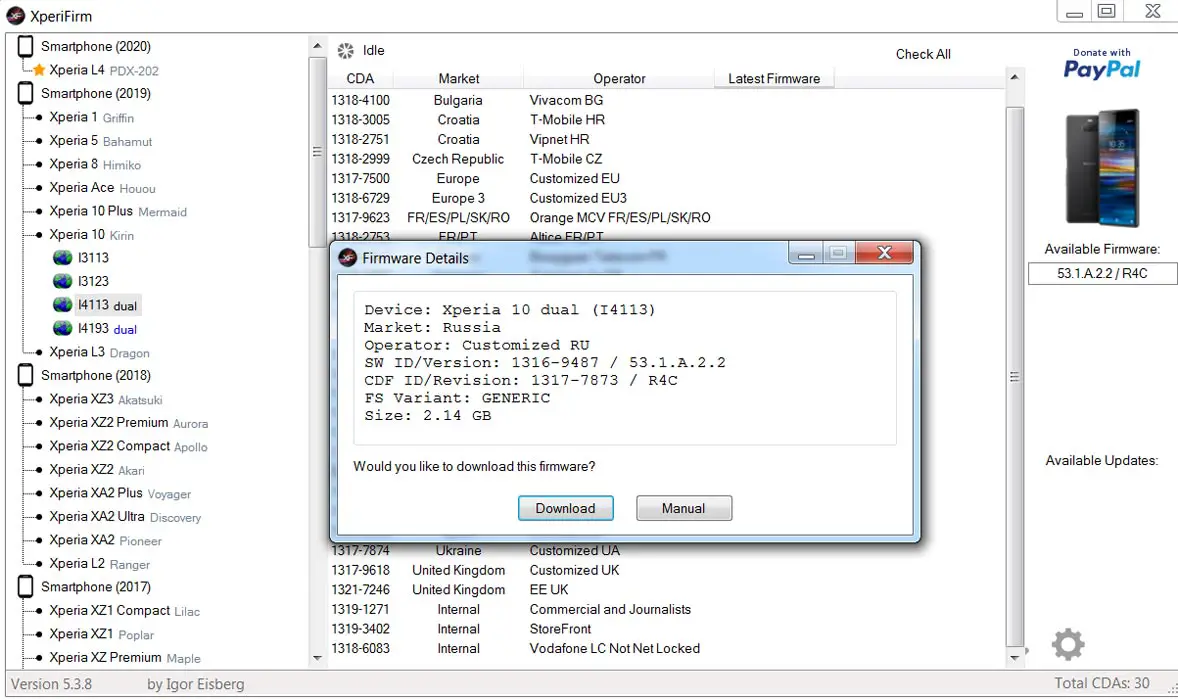Viewport: 1178px width, 700px height.
Task: Select the Vodafone LC Not Net Locked row
Action: pyautogui.click(x=665, y=648)
